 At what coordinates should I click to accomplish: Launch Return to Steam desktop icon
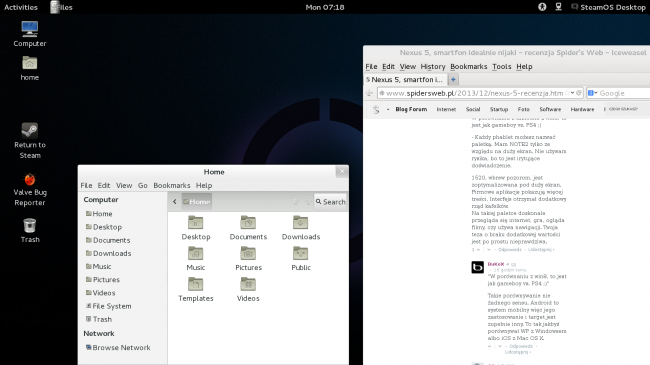point(30,141)
